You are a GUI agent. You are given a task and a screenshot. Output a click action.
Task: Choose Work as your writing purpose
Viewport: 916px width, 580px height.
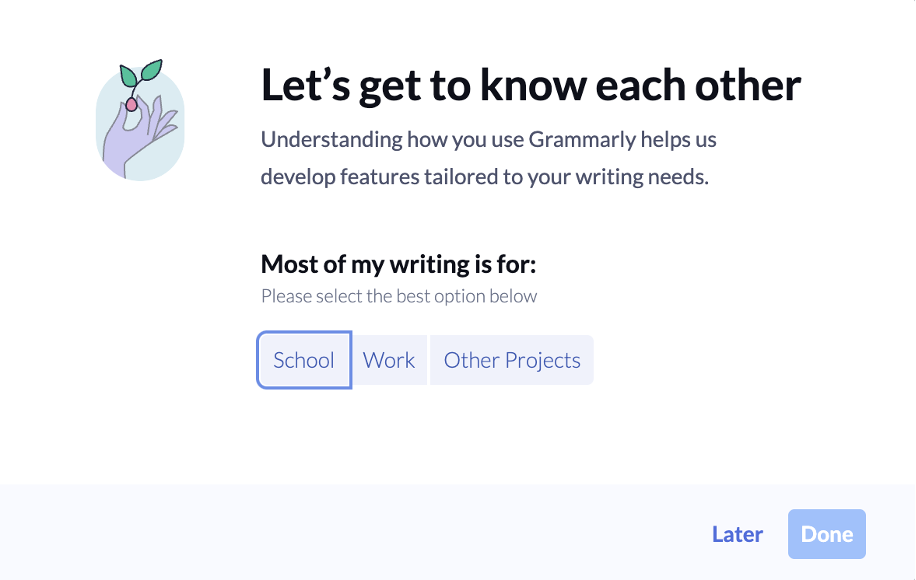[x=389, y=360]
